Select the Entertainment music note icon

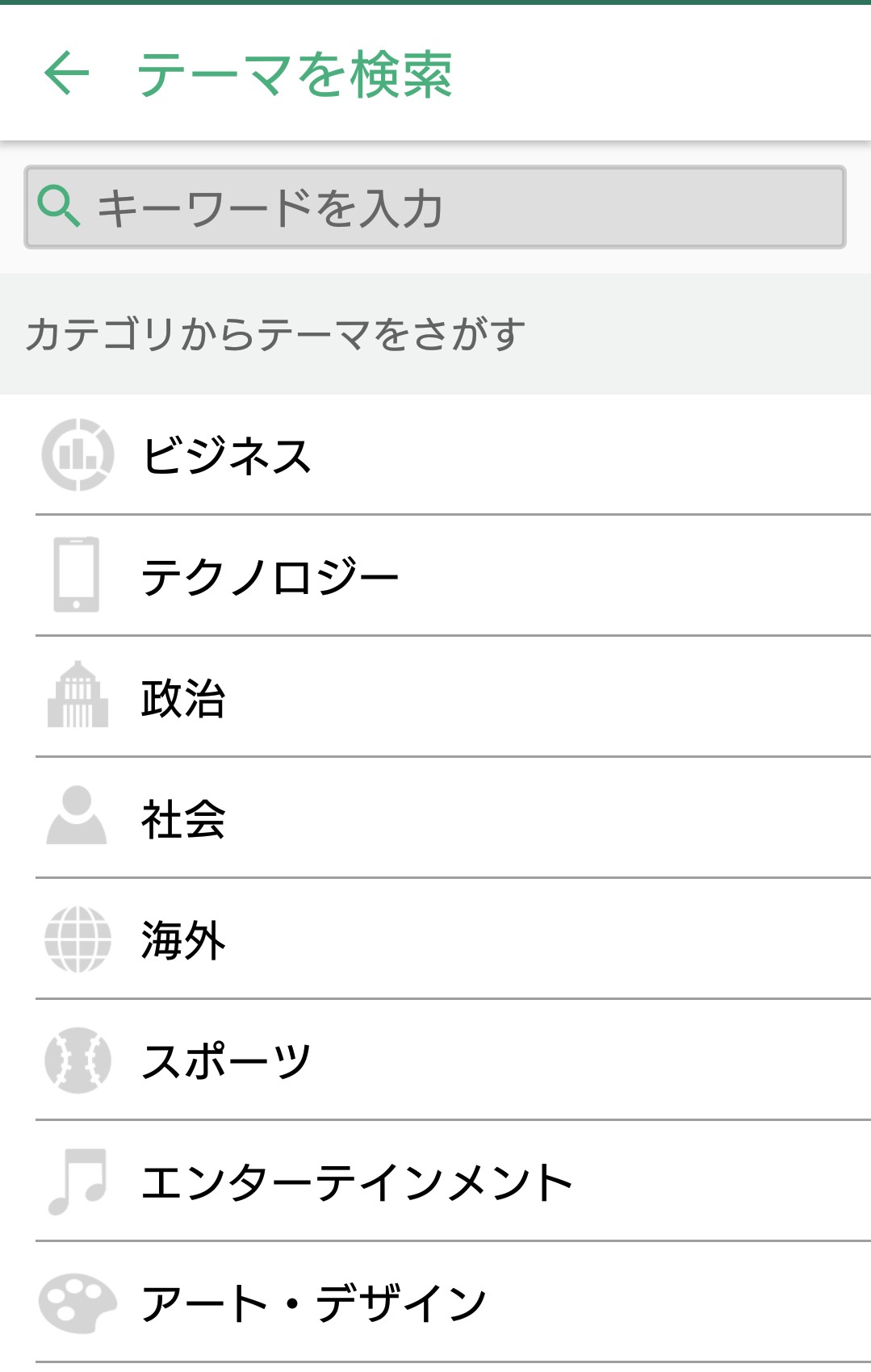coord(77,1182)
